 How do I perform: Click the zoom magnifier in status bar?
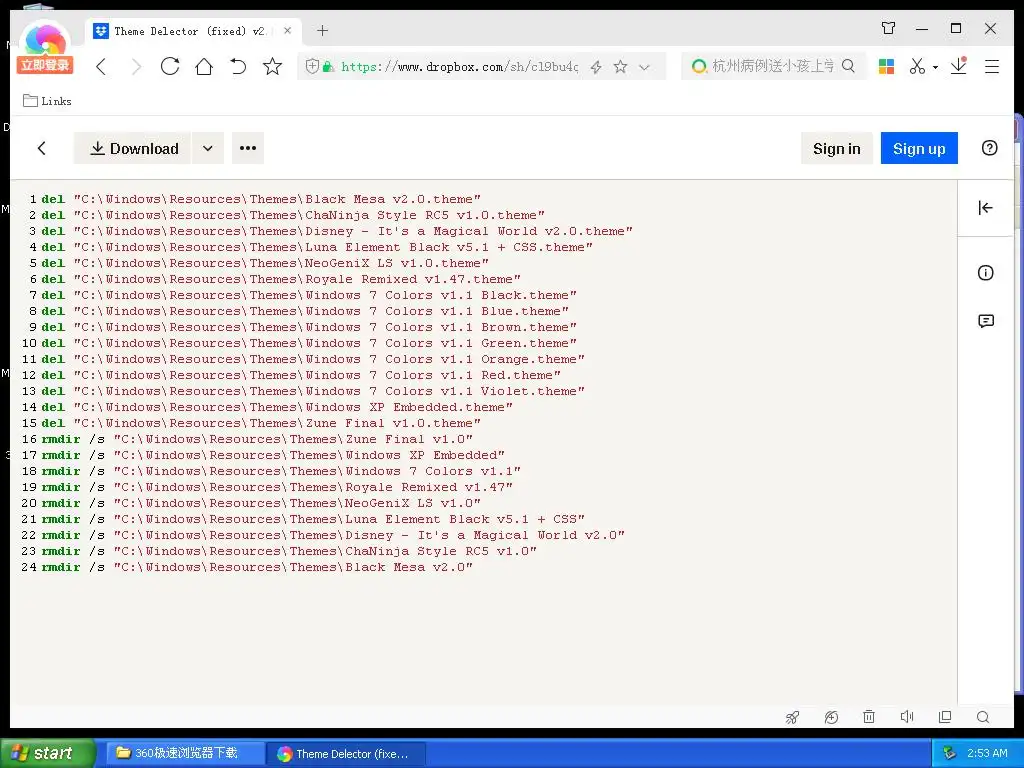tap(983, 716)
